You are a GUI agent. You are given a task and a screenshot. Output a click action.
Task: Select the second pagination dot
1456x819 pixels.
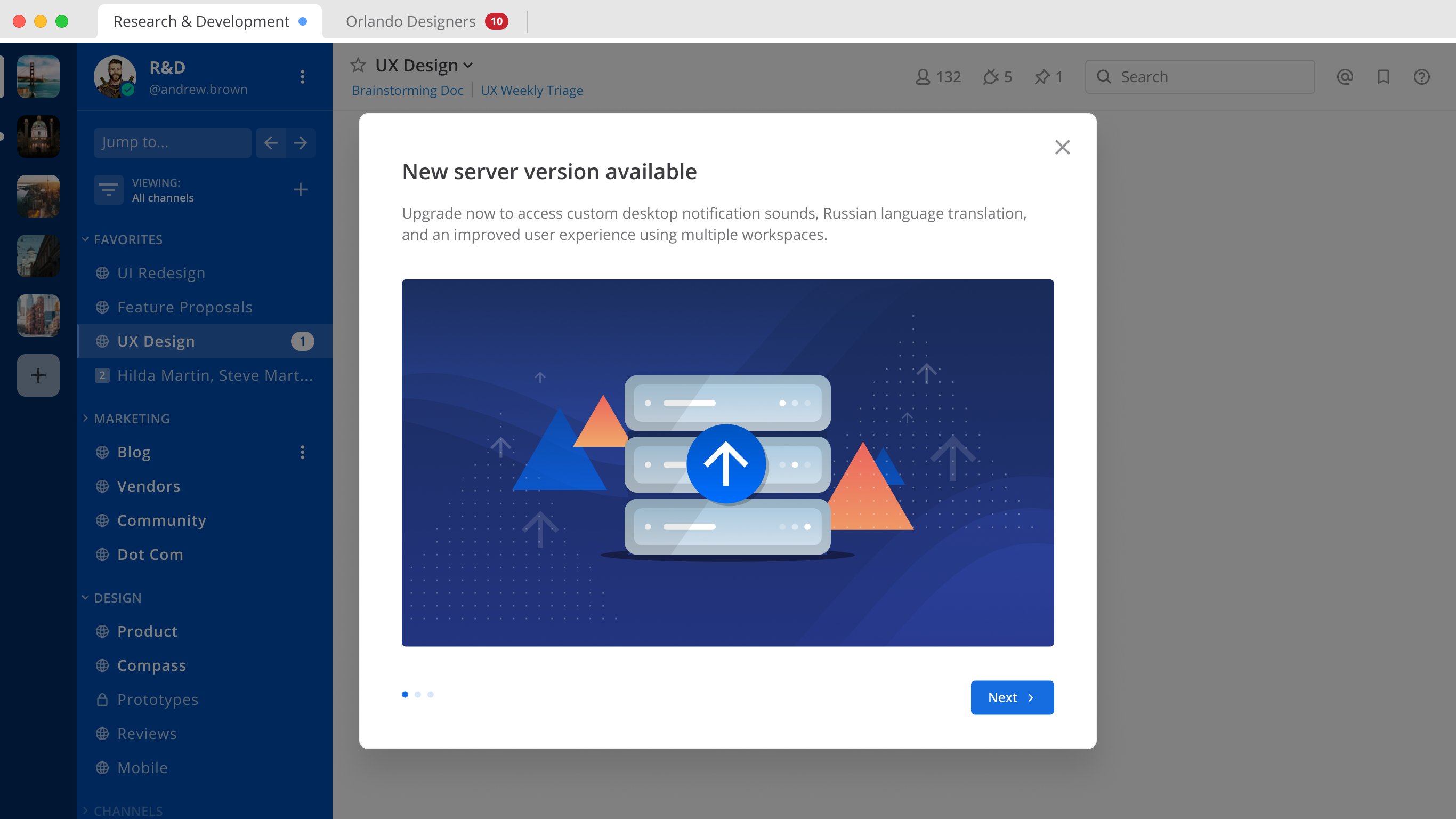click(x=418, y=694)
